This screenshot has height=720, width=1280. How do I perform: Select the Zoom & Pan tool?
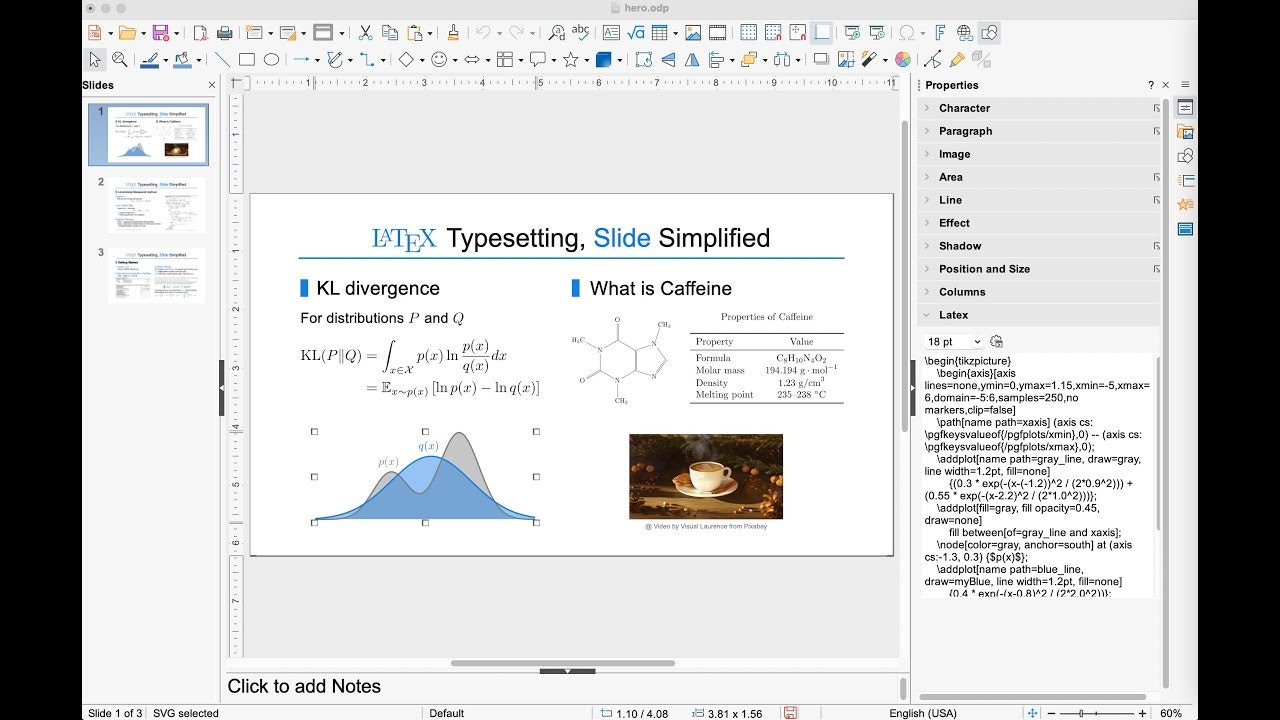pos(119,59)
